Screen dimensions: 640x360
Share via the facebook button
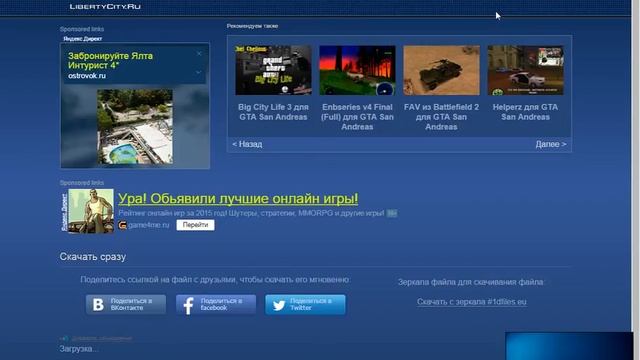[216, 304]
